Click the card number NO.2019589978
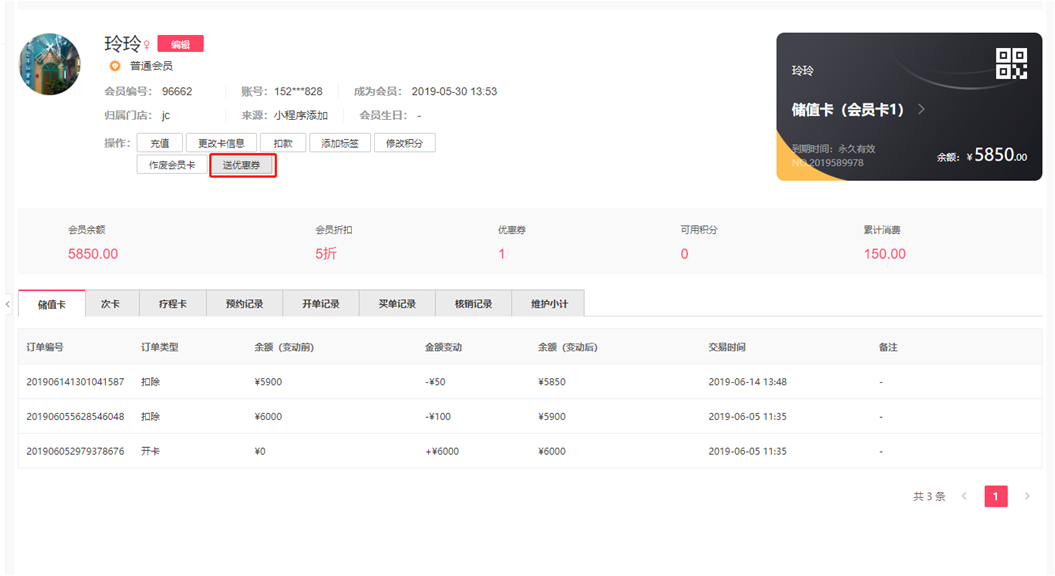Image resolution: width=1055 pixels, height=576 pixels. pyautogui.click(x=828, y=163)
